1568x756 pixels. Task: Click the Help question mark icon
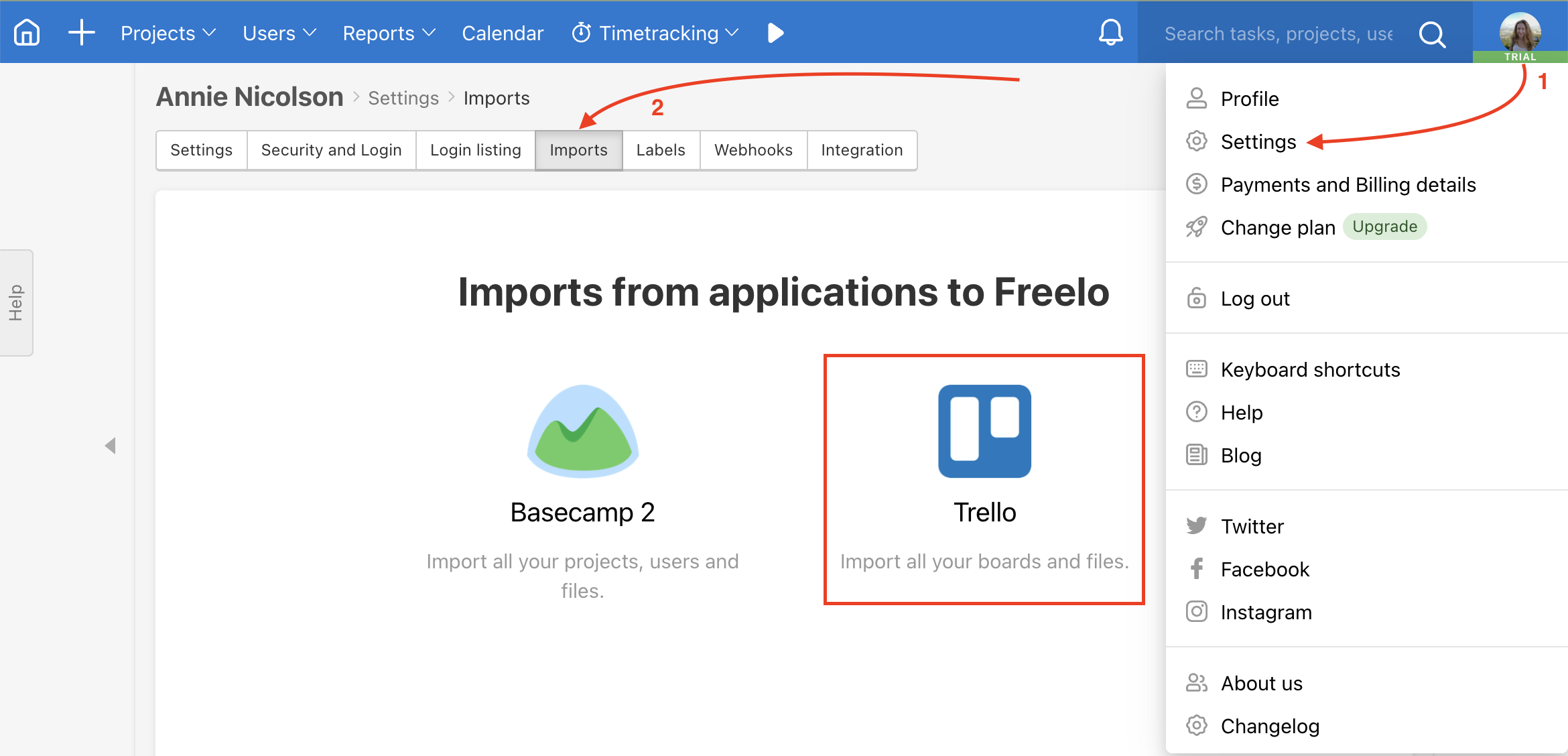1196,412
